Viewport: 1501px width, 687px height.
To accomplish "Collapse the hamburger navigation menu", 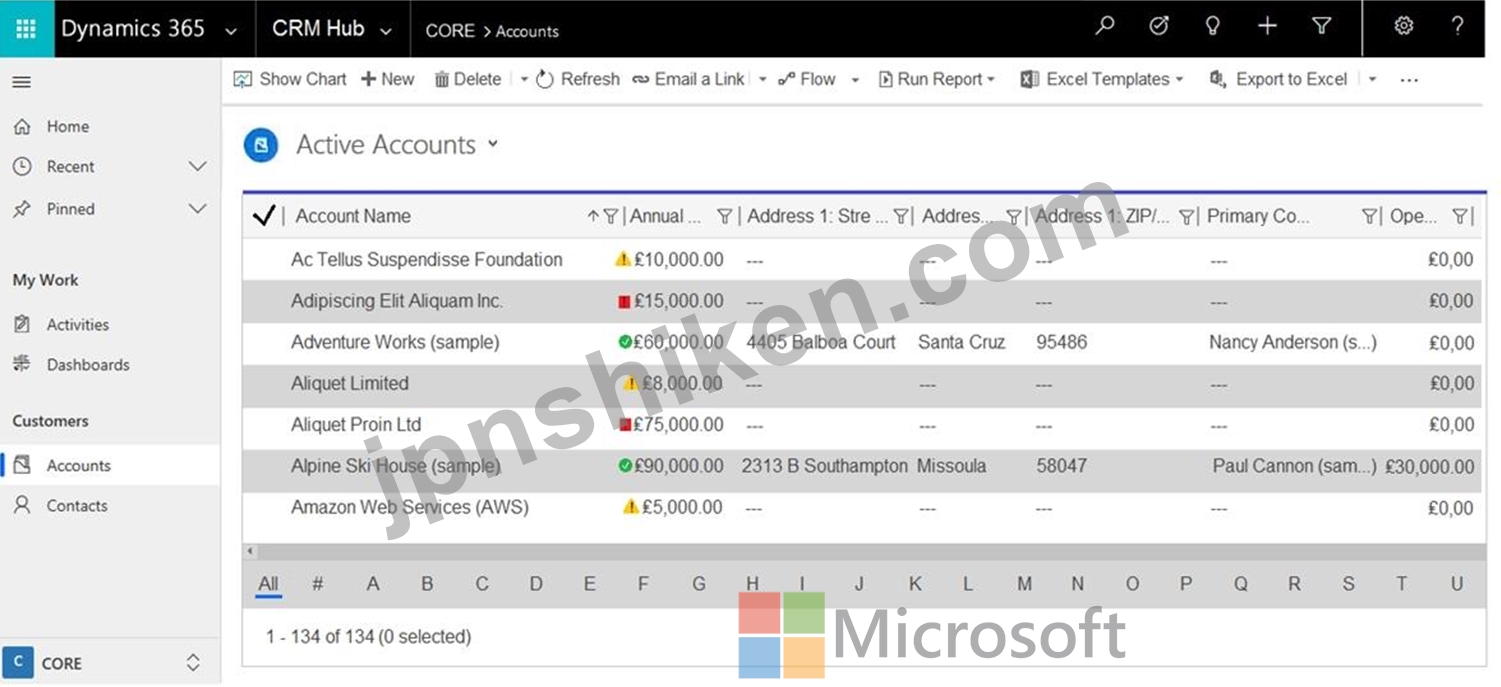I will click(21, 82).
